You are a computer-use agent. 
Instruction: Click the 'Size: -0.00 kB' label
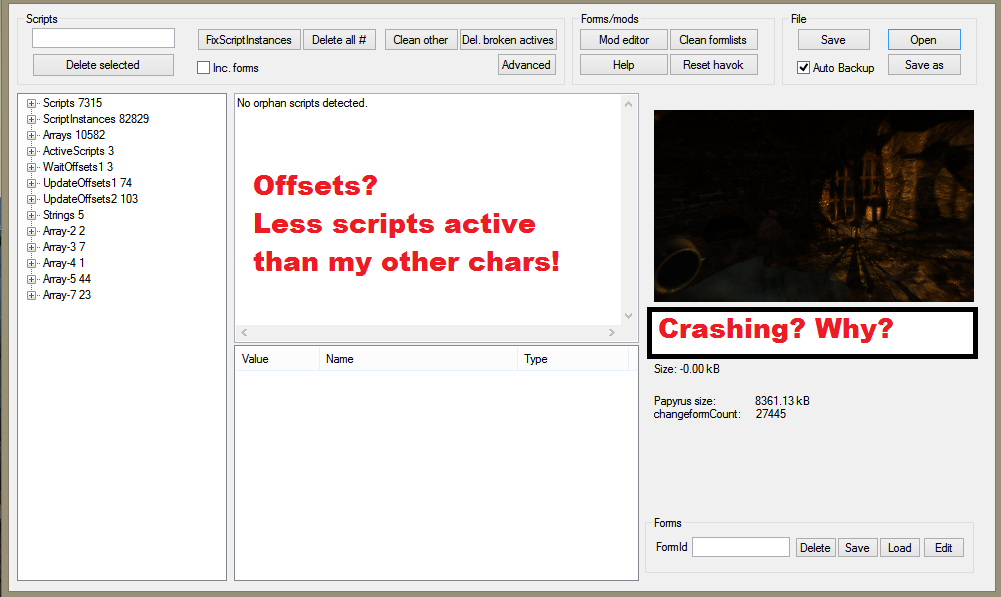[x=687, y=369]
